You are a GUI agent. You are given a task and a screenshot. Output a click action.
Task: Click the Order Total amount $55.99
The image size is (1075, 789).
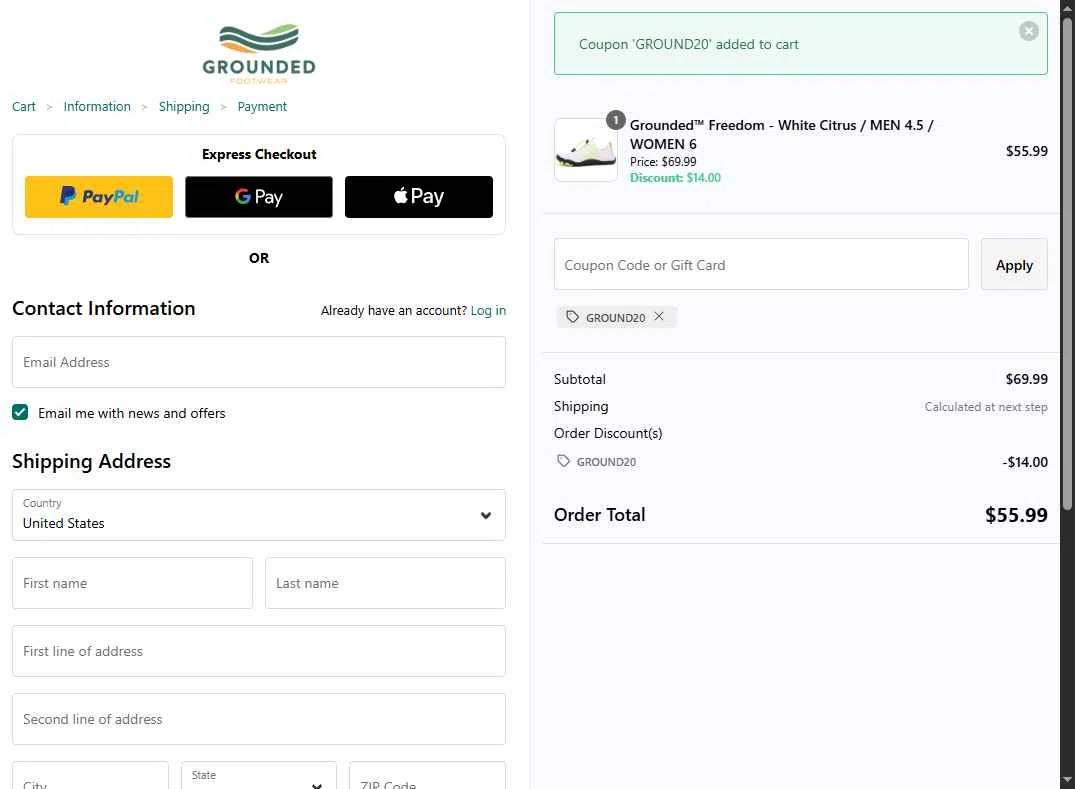[1015, 515]
